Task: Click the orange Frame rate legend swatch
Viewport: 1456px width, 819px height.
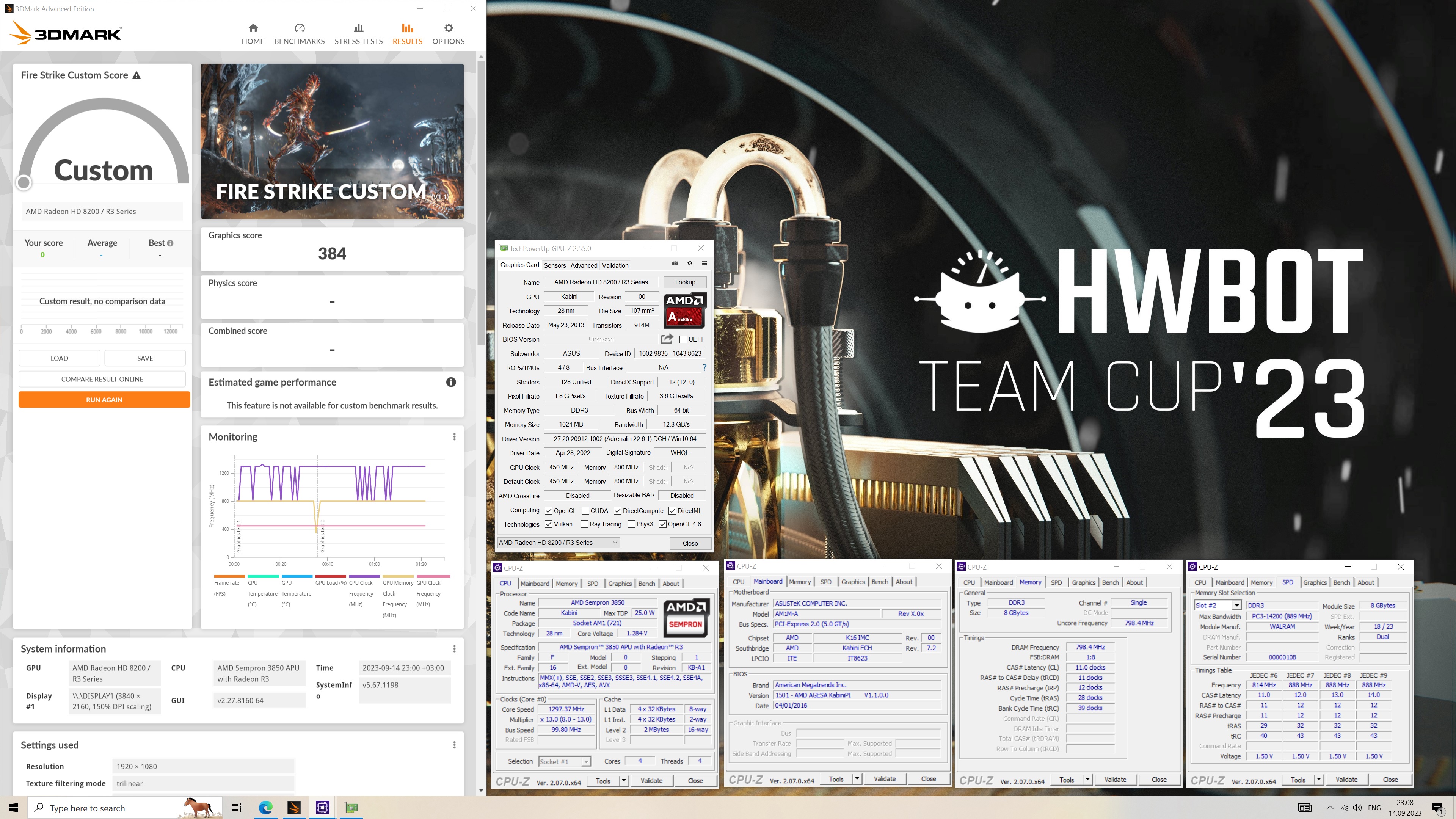Action: click(x=229, y=576)
